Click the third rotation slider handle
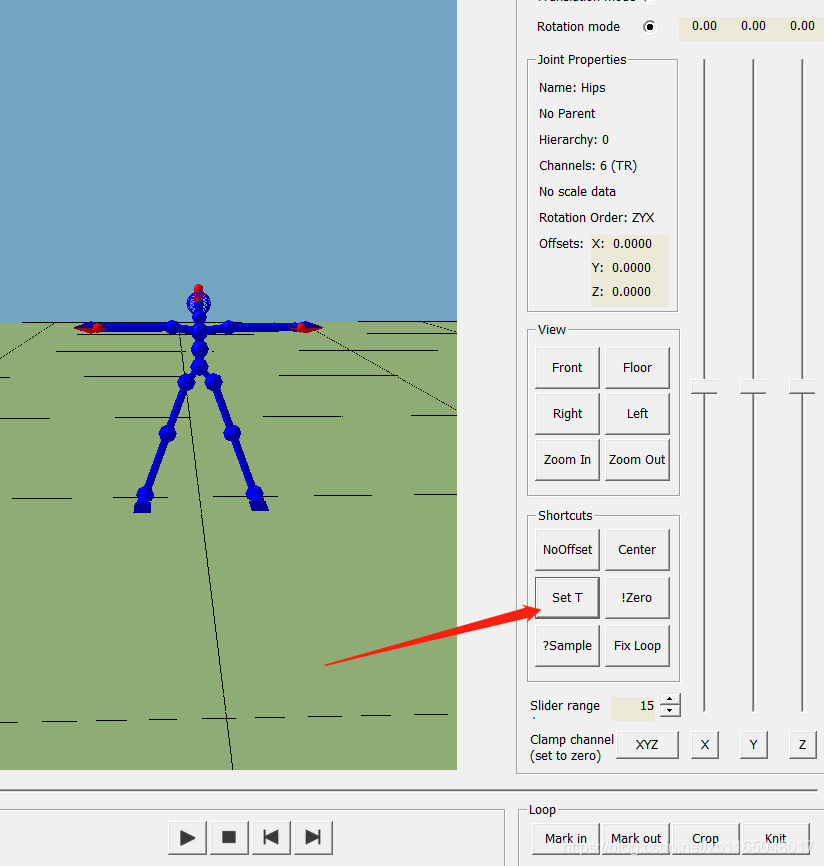Screen dimensions: 824x866 coord(802,387)
